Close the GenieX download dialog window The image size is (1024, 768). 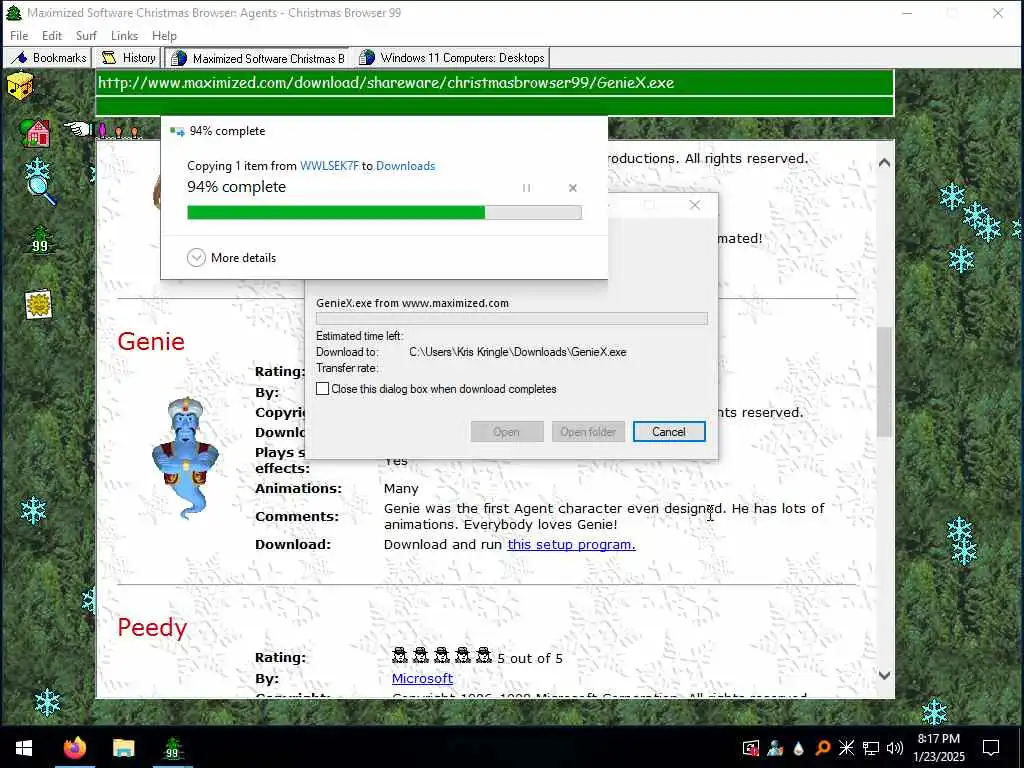(x=695, y=205)
